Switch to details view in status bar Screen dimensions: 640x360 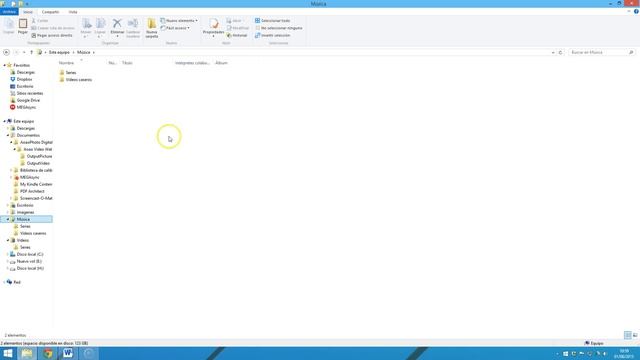(628, 335)
